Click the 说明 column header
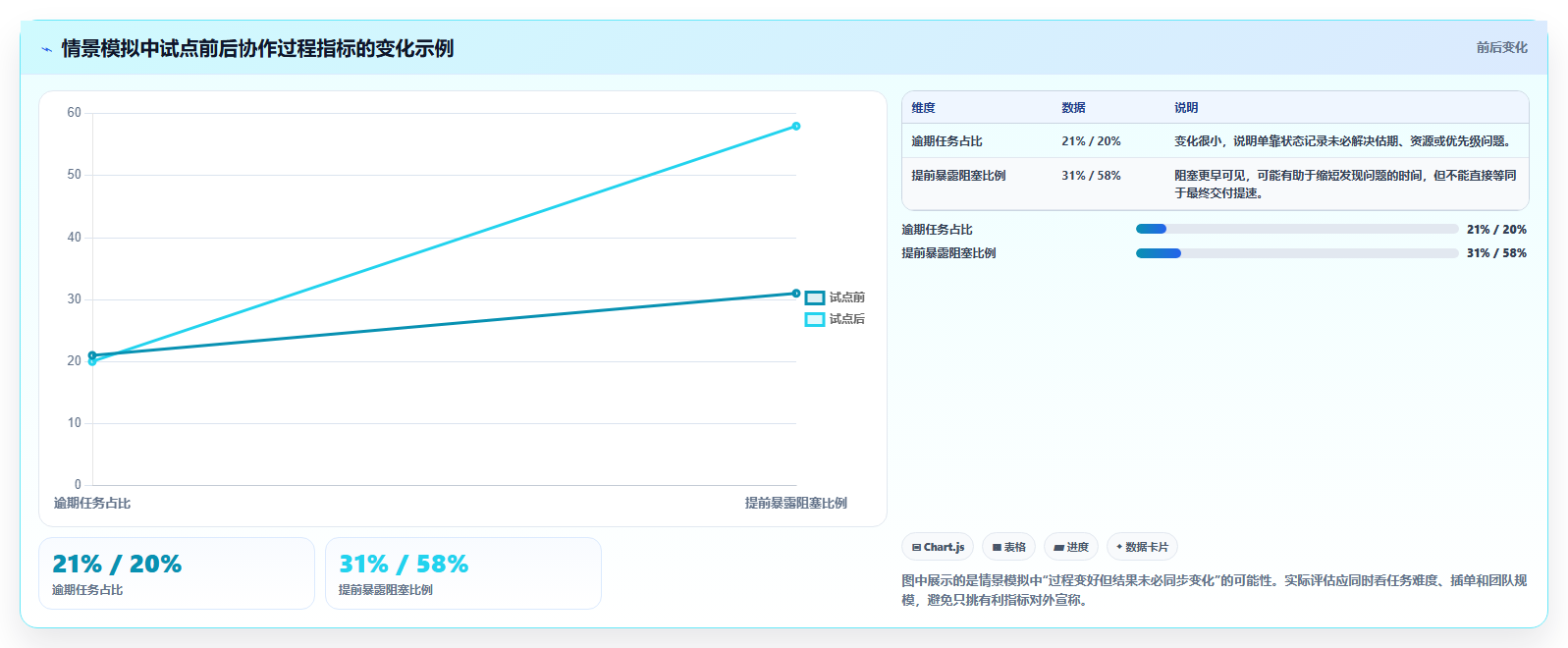This screenshot has height=648, width=1568. coord(1186,108)
